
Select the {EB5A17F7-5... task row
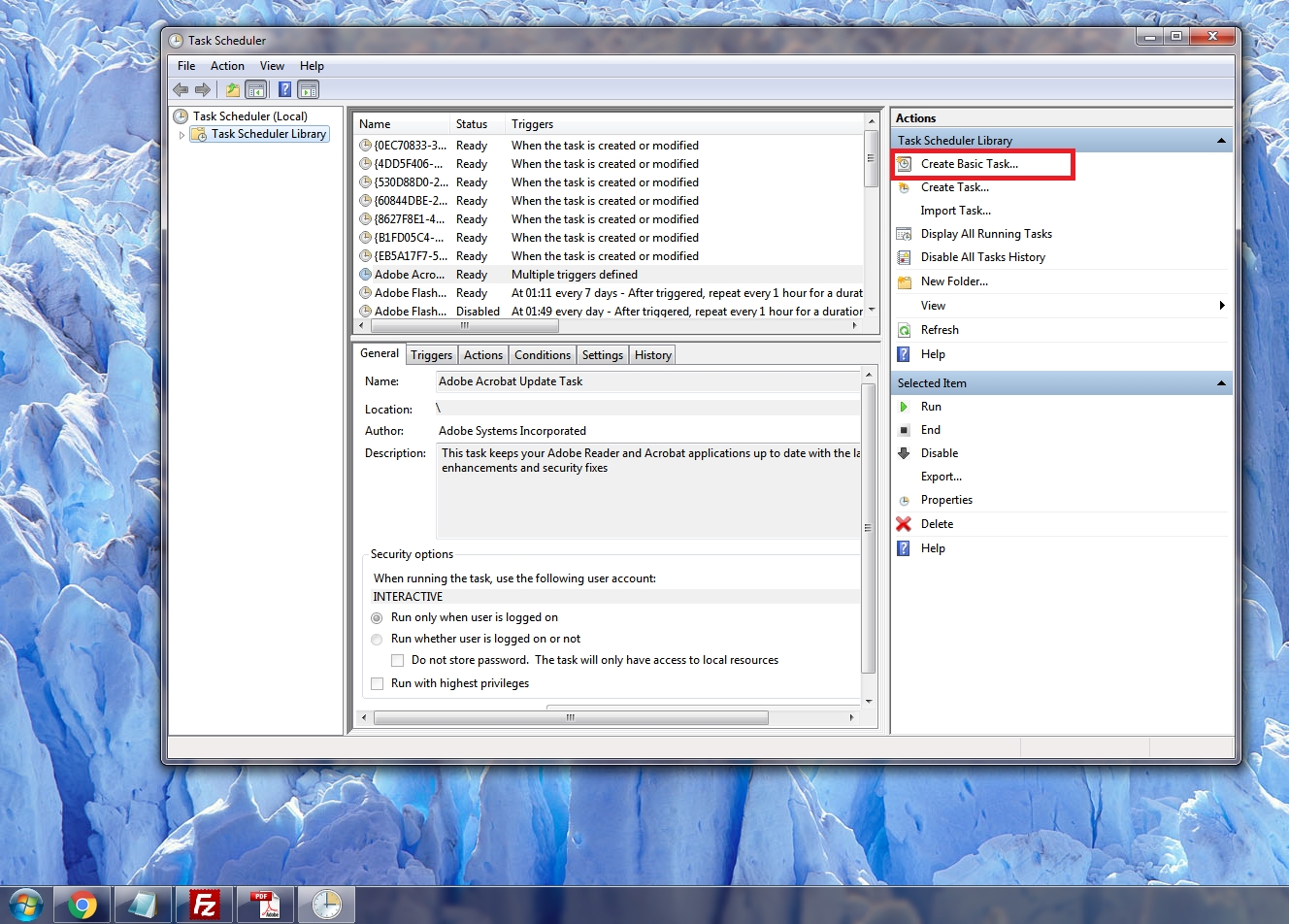608,256
